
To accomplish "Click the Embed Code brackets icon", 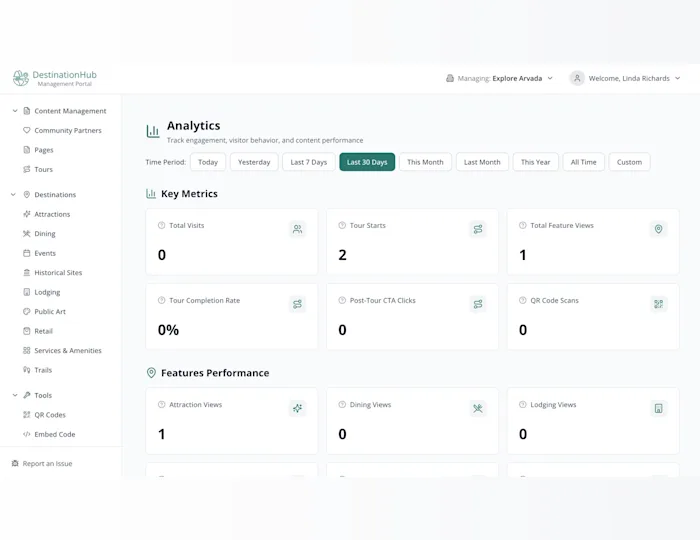I will 27,434.
